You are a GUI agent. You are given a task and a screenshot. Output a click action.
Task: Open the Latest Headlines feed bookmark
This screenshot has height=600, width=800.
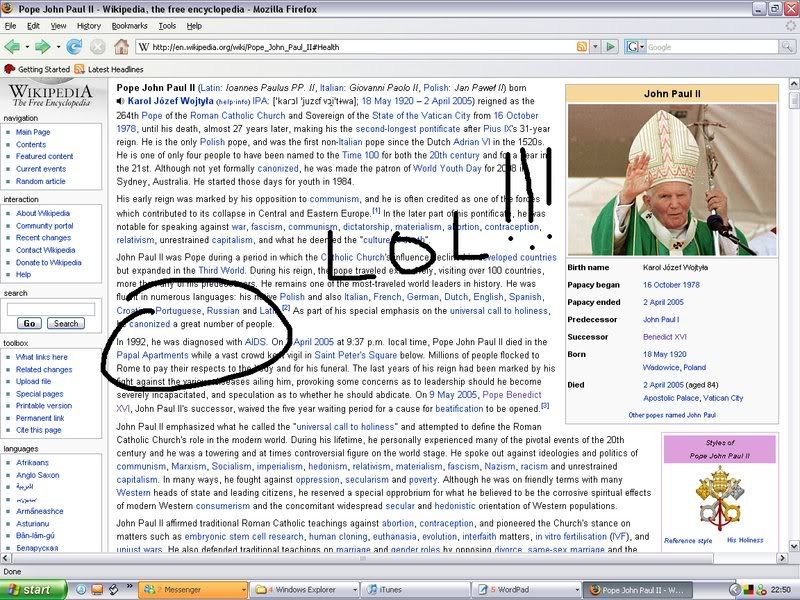pos(109,69)
